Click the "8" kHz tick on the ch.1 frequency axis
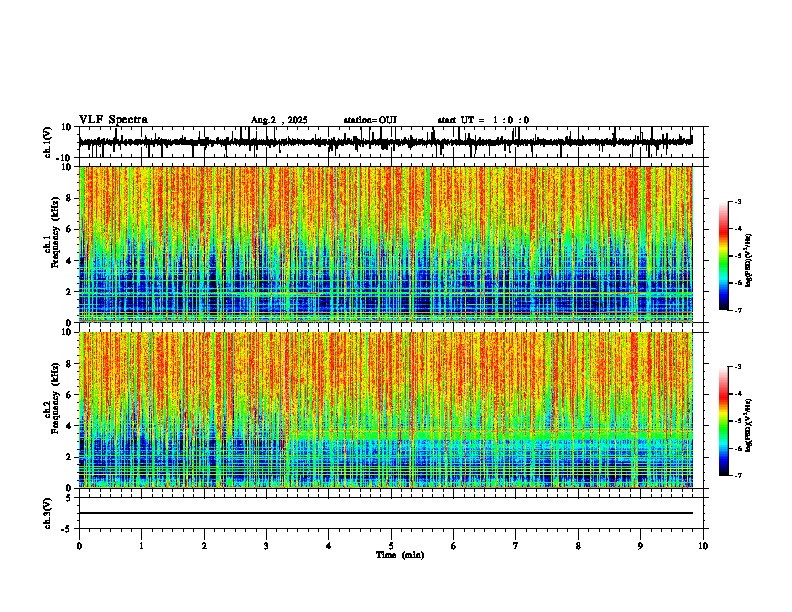 coord(70,198)
